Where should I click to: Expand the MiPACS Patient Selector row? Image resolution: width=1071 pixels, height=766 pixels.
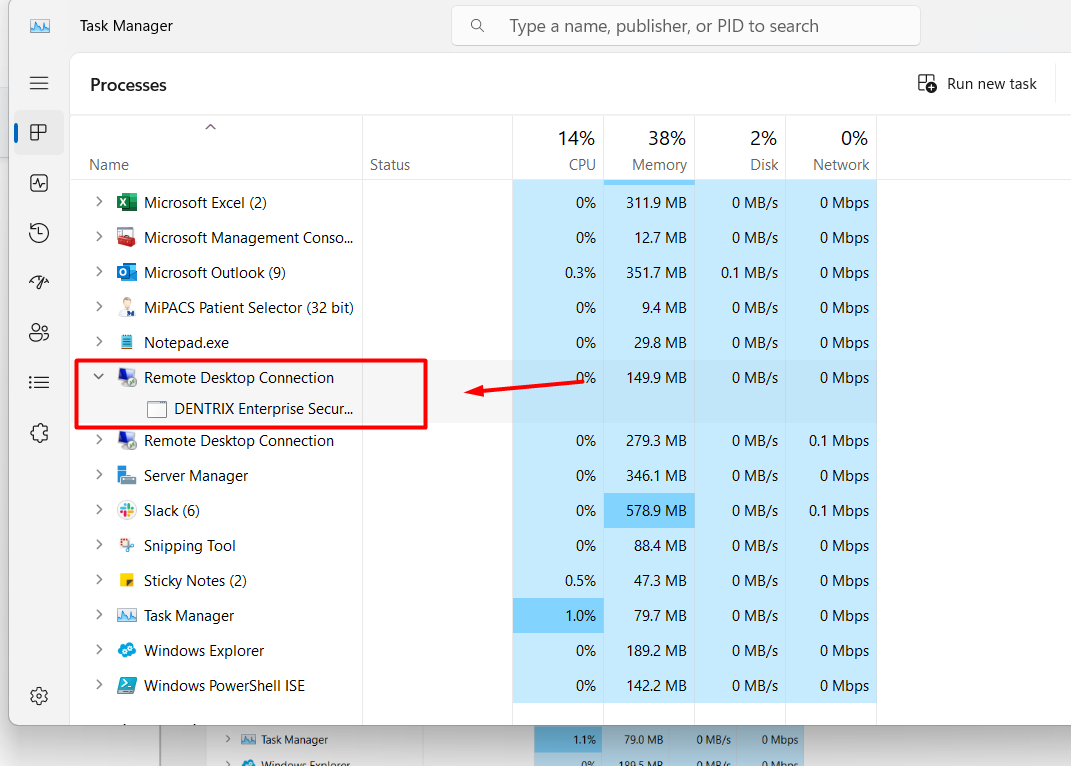[x=99, y=306]
